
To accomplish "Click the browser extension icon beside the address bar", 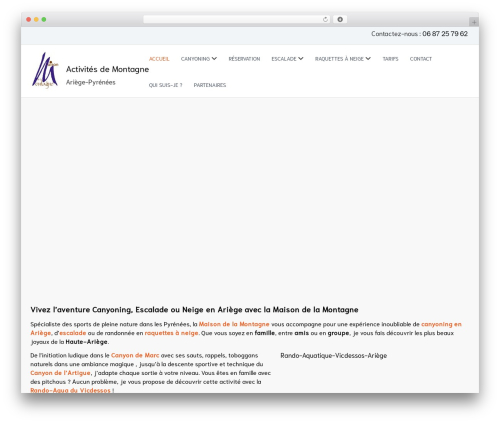I will (x=340, y=20).
